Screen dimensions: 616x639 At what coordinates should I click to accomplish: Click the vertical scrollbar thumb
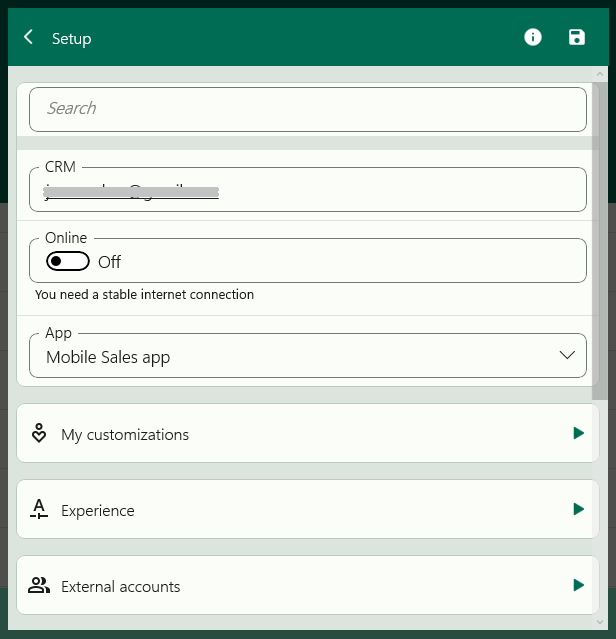[600, 240]
